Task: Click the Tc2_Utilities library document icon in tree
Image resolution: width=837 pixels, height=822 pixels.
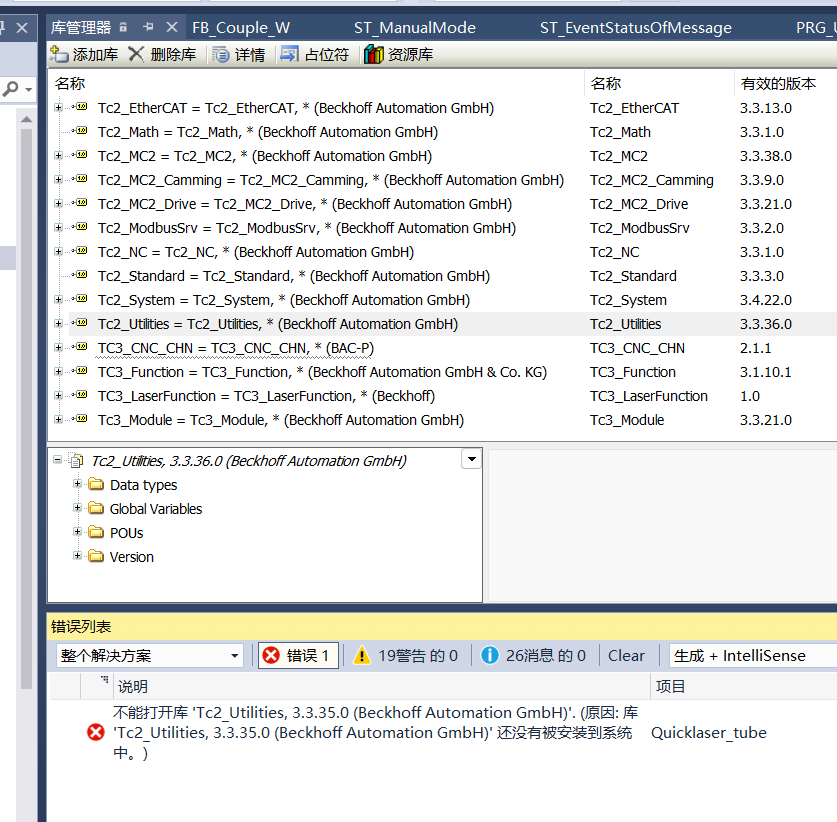Action: click(x=77, y=460)
